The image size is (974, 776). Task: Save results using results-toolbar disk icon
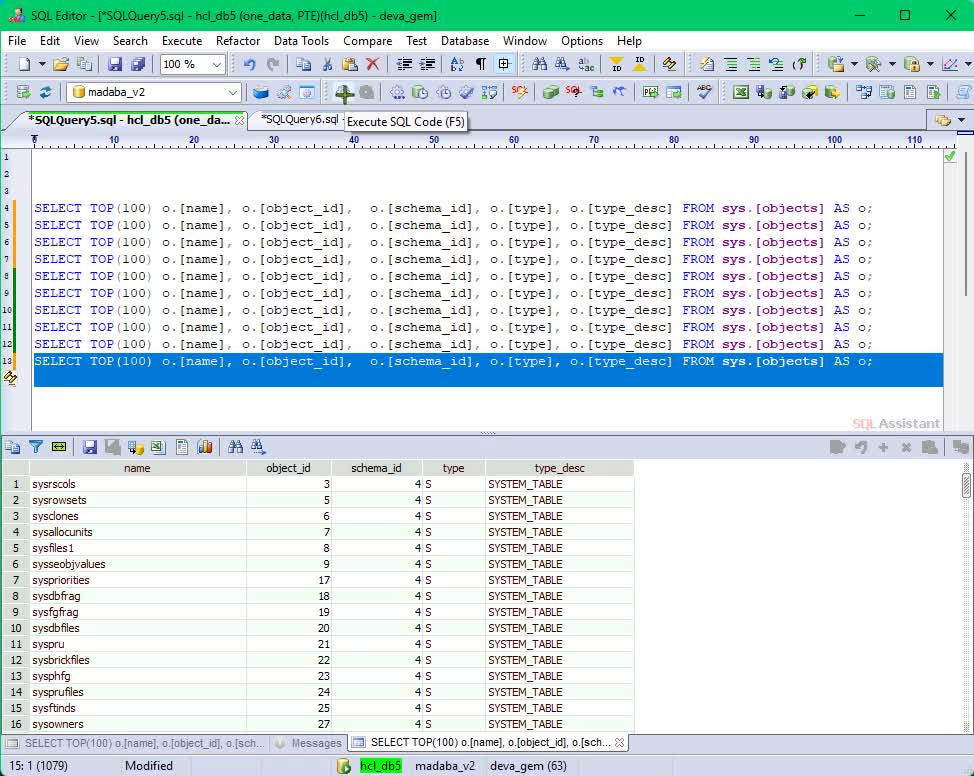(x=90, y=447)
